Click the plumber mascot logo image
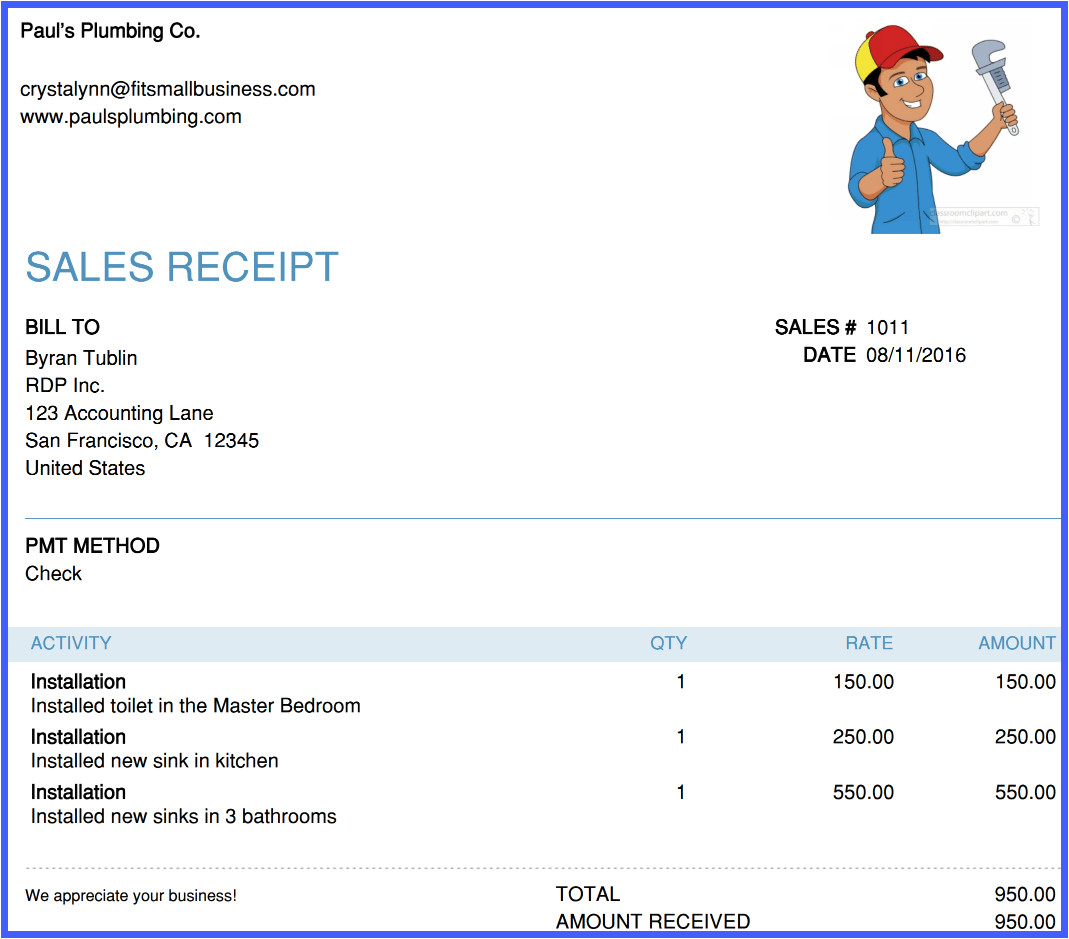Image resolution: width=1069 pixels, height=939 pixels. coord(935,130)
